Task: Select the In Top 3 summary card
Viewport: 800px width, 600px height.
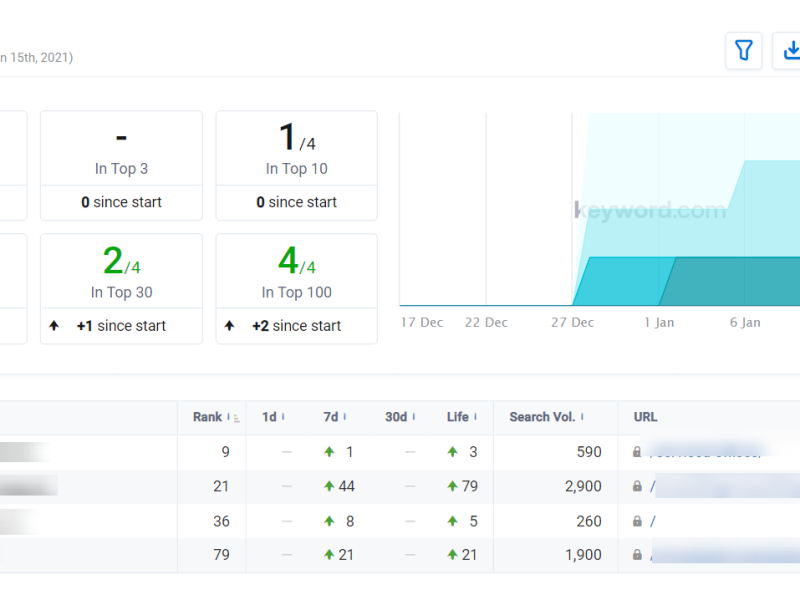Action: pyautogui.click(x=121, y=165)
